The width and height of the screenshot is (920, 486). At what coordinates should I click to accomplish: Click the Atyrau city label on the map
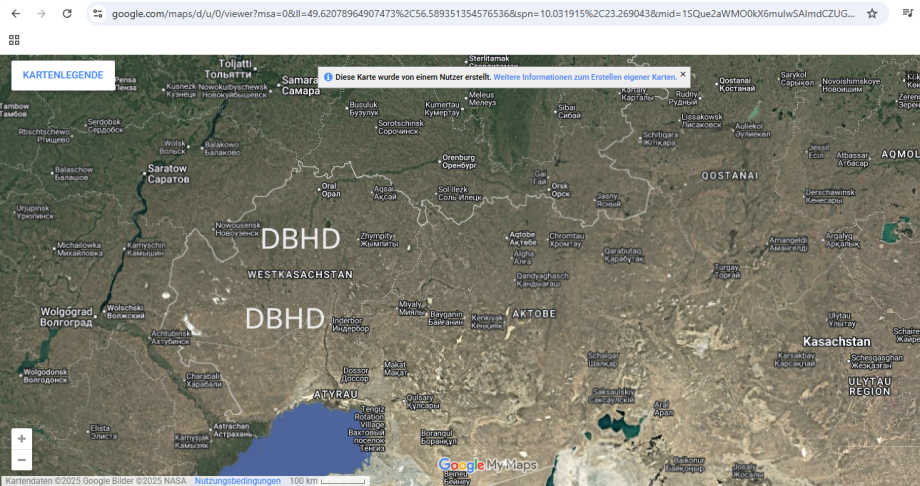tap(335, 395)
